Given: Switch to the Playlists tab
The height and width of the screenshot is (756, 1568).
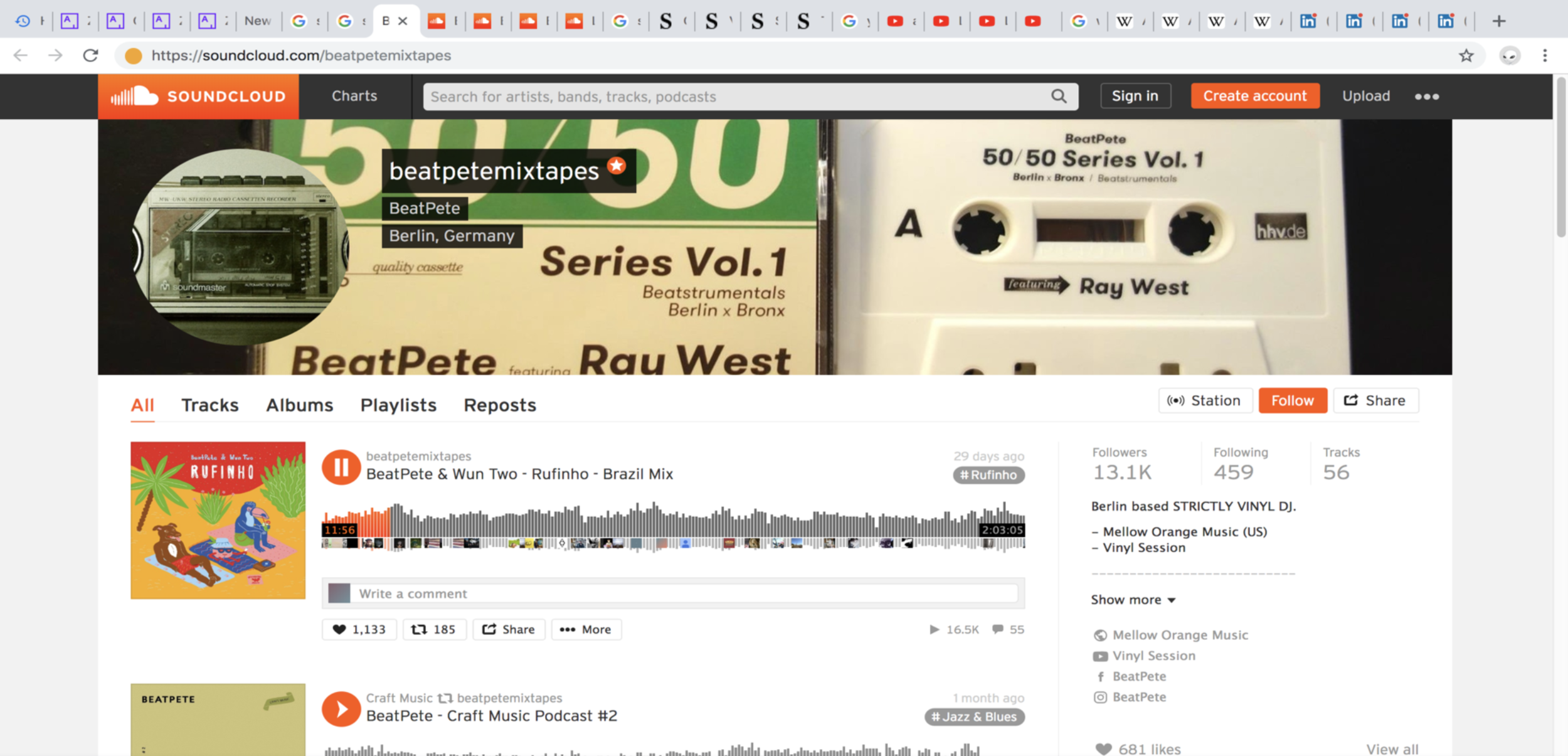Looking at the screenshot, I should [398, 405].
